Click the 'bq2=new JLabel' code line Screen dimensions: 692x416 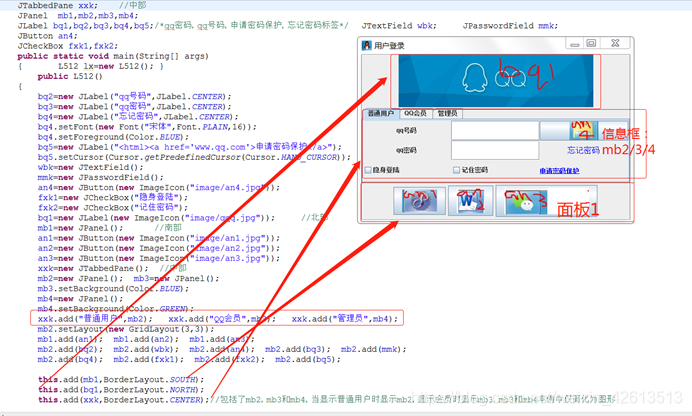click(134, 96)
